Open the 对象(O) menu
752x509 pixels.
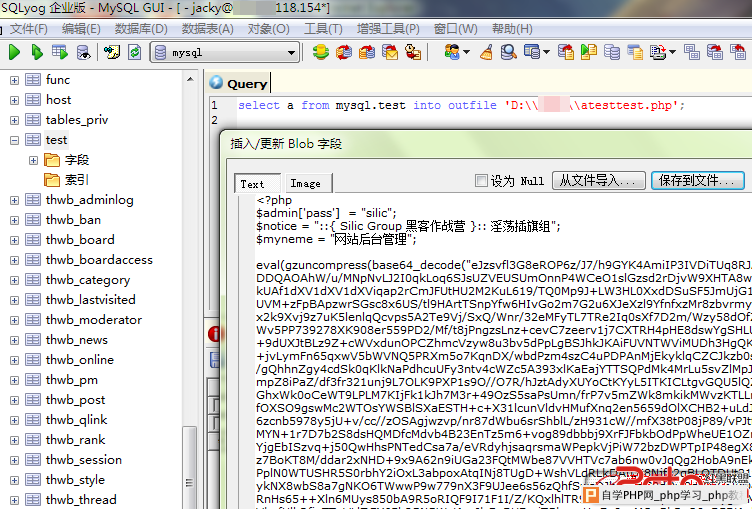pos(269,29)
